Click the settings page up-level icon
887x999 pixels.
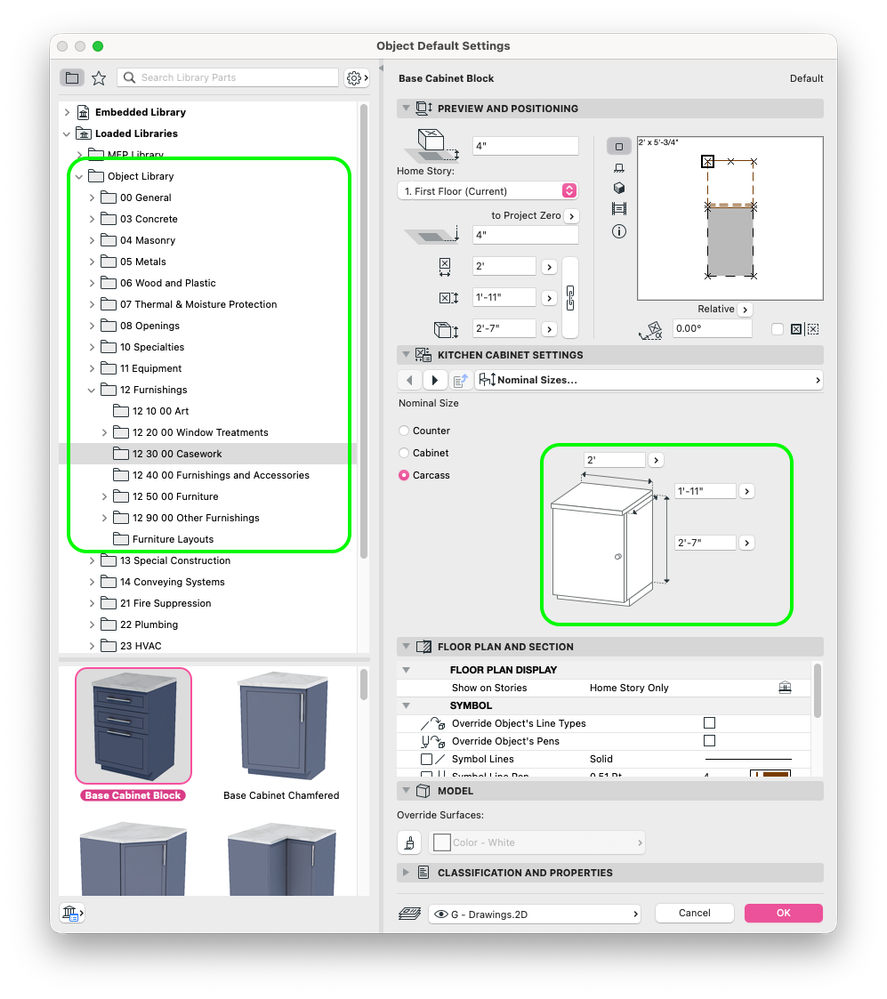(x=460, y=380)
